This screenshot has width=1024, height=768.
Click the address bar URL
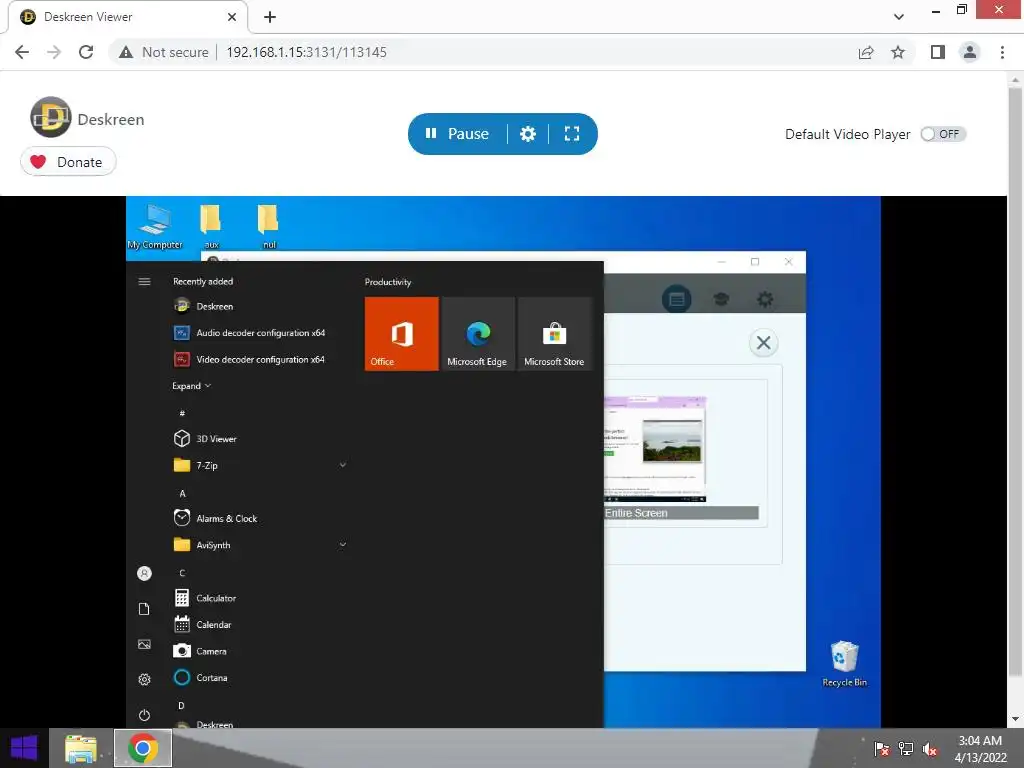306,52
